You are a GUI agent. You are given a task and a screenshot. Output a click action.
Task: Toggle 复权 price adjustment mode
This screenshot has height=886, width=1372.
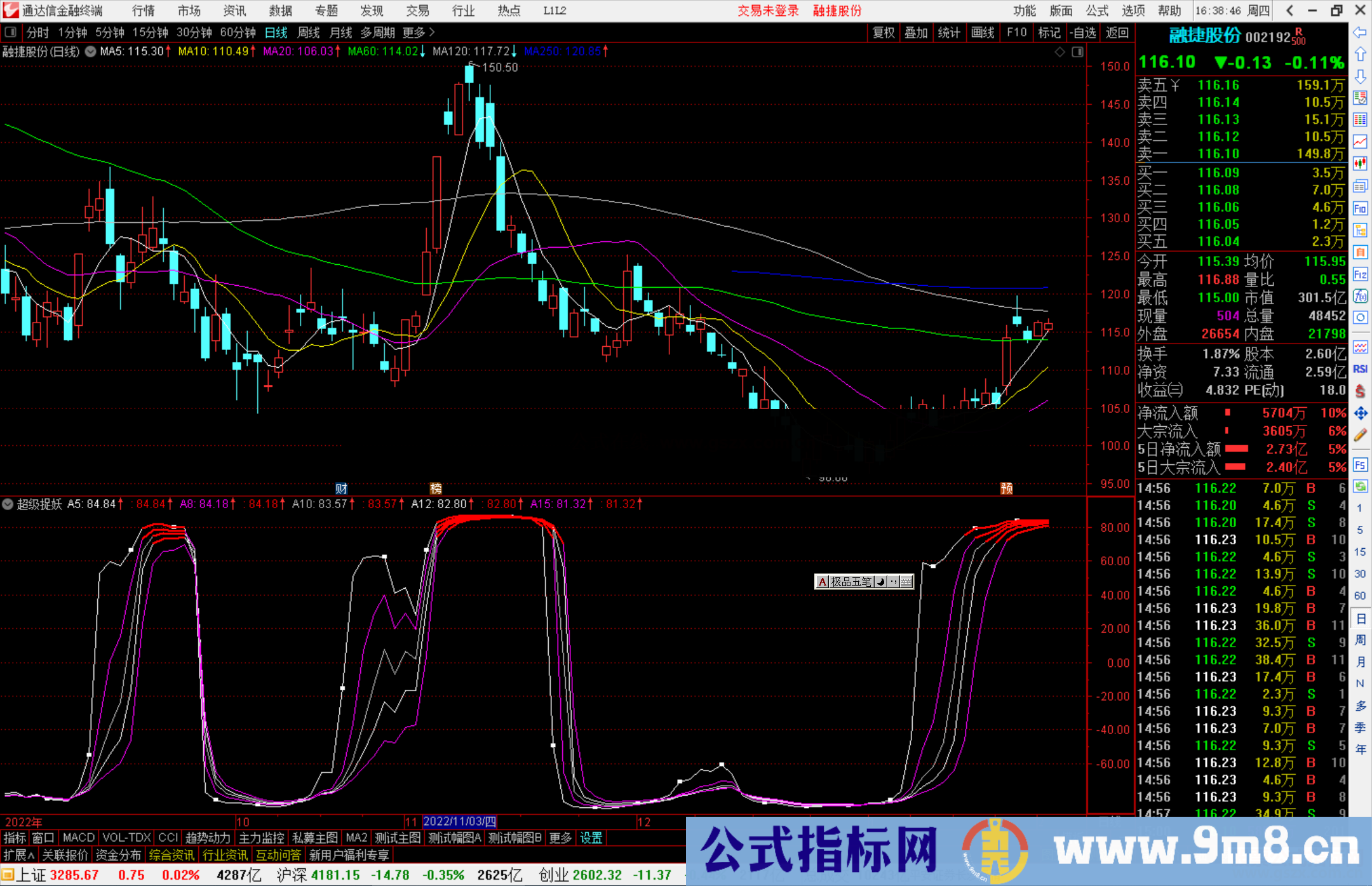(884, 33)
